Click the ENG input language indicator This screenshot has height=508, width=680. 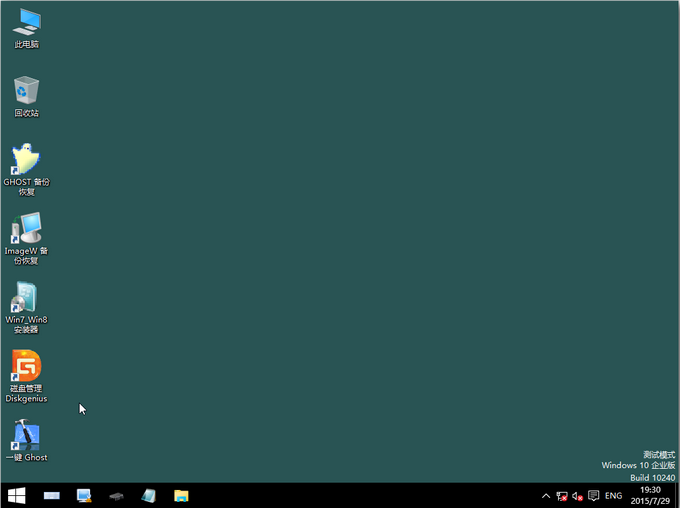point(613,496)
